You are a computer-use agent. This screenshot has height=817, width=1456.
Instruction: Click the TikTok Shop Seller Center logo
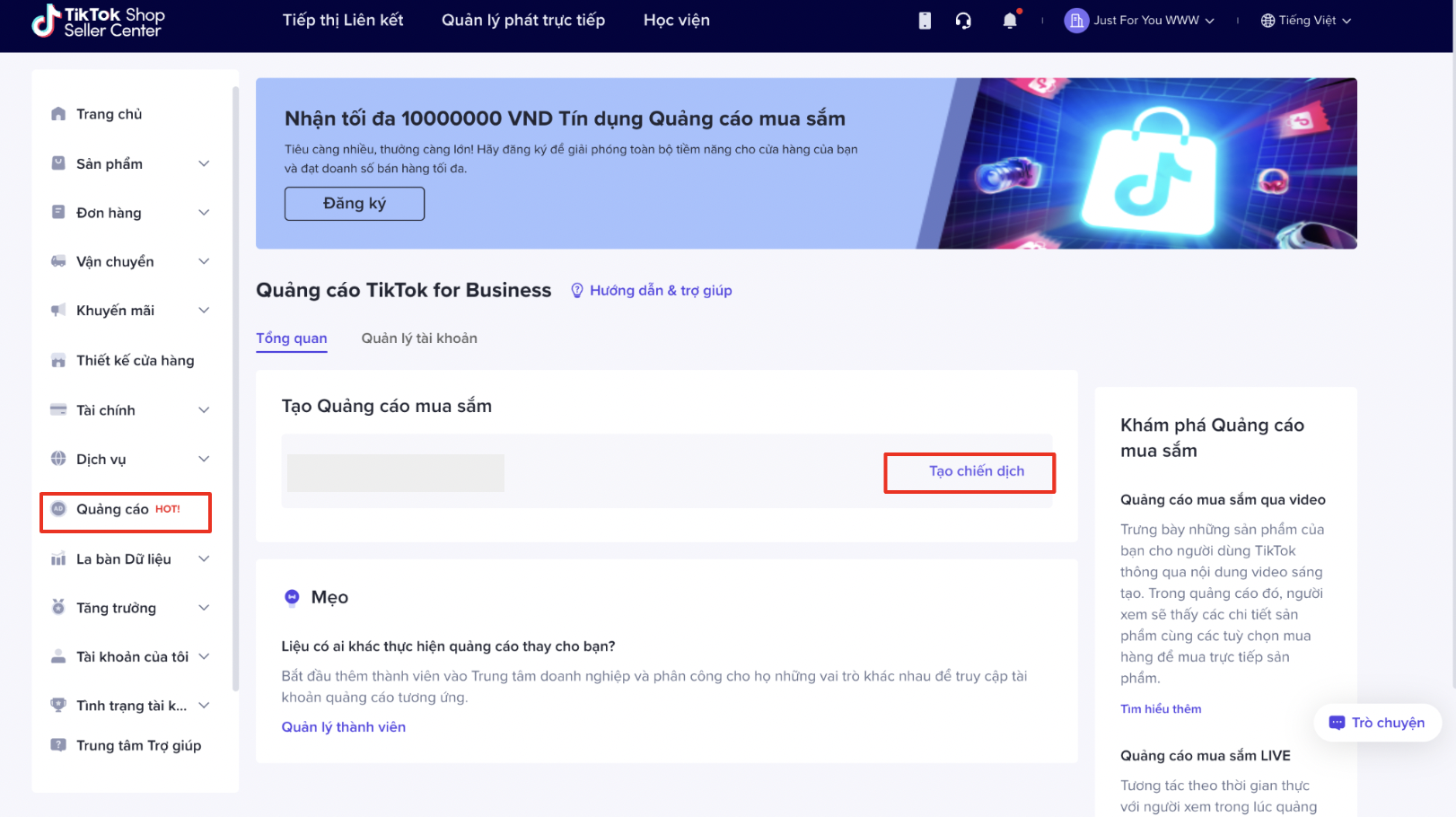coord(98,22)
